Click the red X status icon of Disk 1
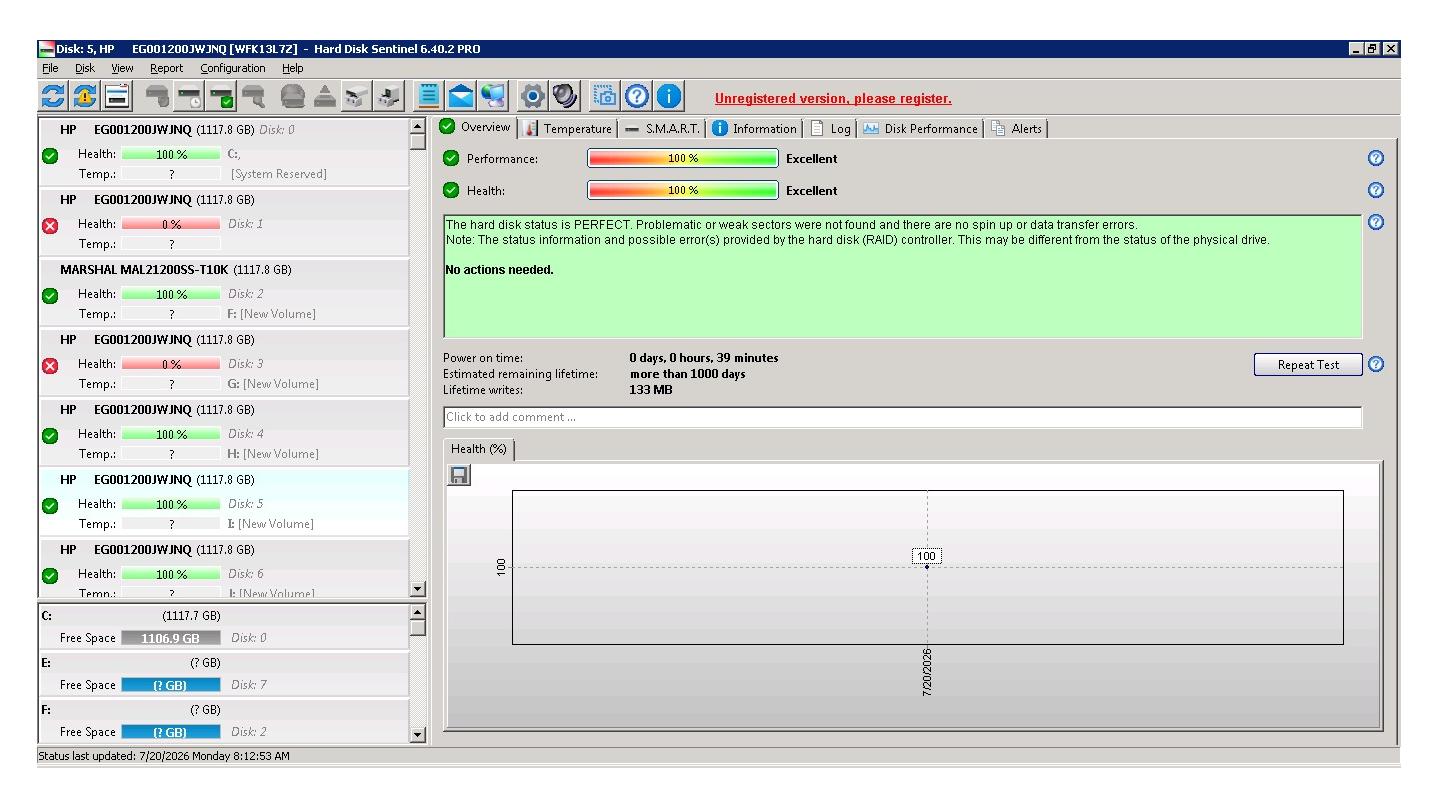Image resolution: width=1438 pixels, height=809 pixels. tap(50, 225)
